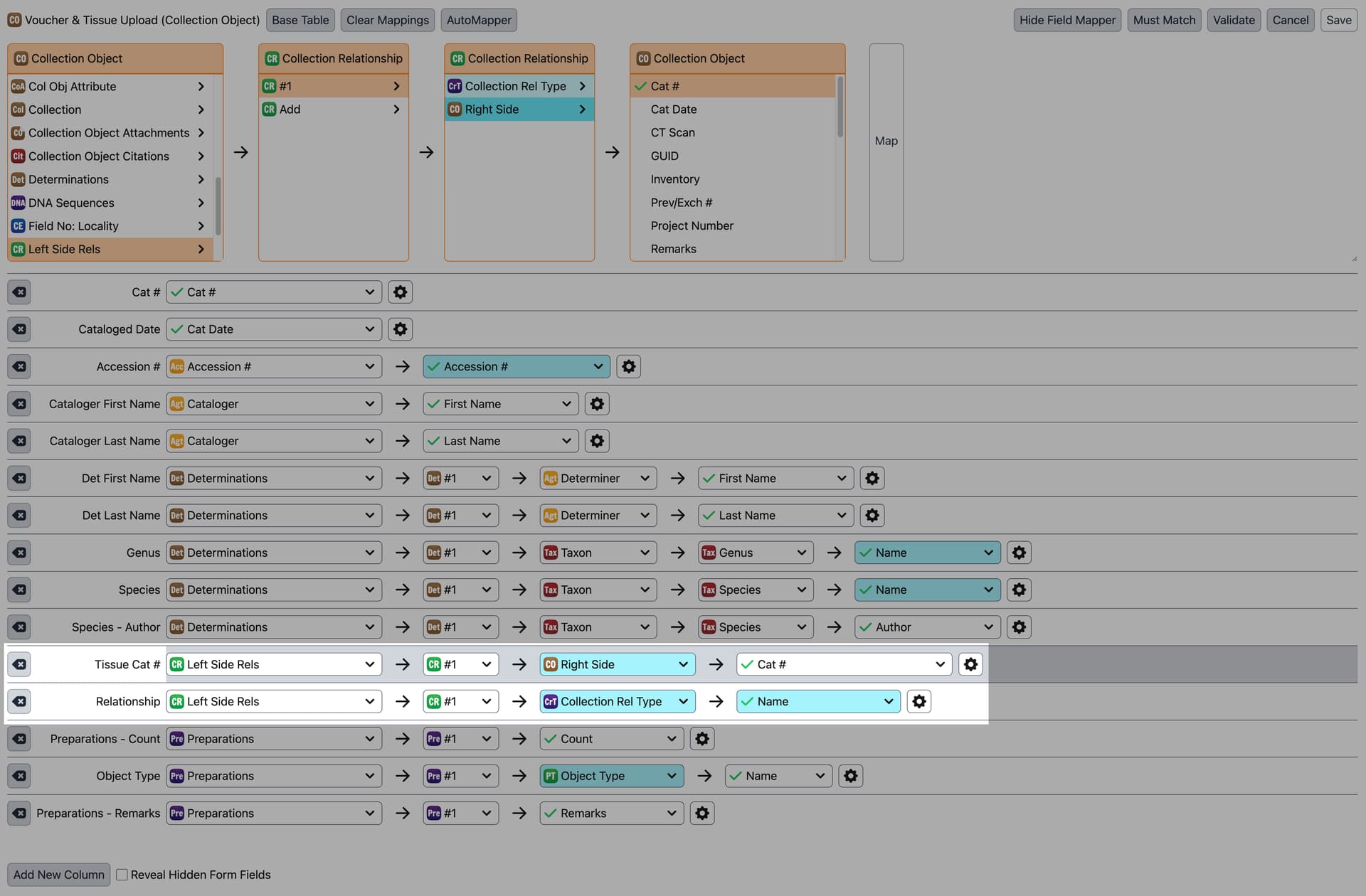Click the AutoMapper button
The height and width of the screenshot is (896, 1366).
click(478, 20)
